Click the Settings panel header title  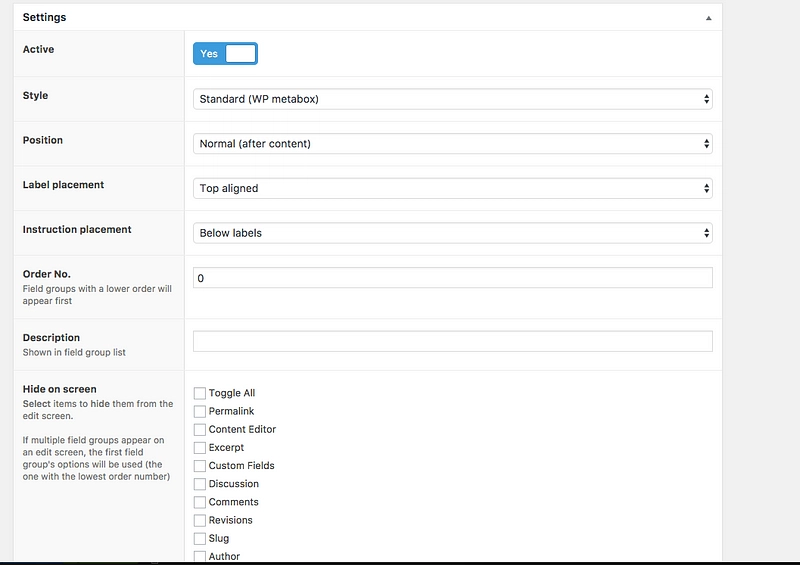coord(45,17)
